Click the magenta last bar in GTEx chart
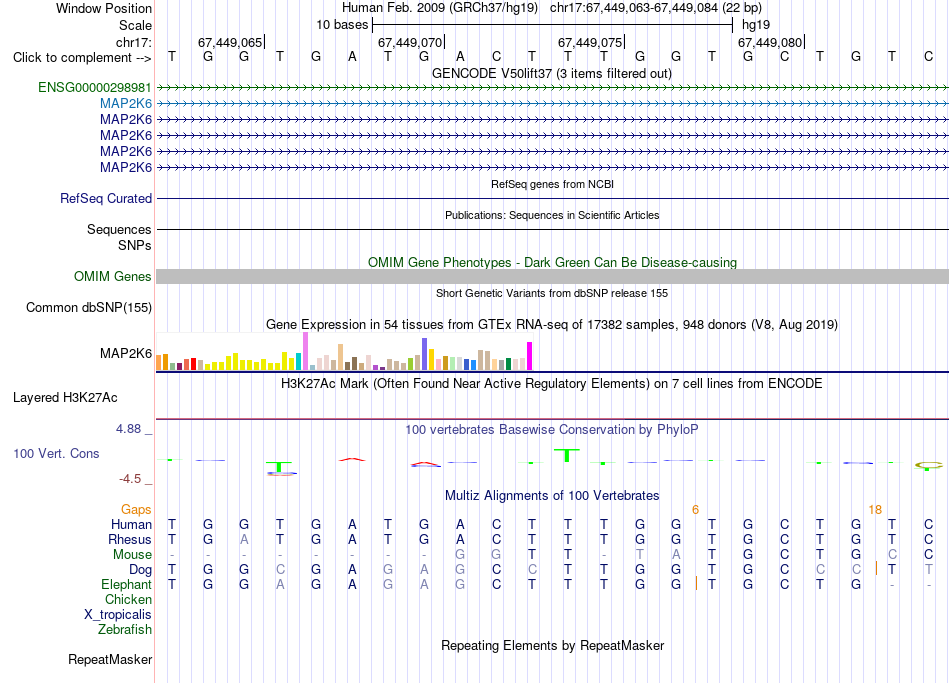The width and height of the screenshot is (950, 683). [x=530, y=356]
